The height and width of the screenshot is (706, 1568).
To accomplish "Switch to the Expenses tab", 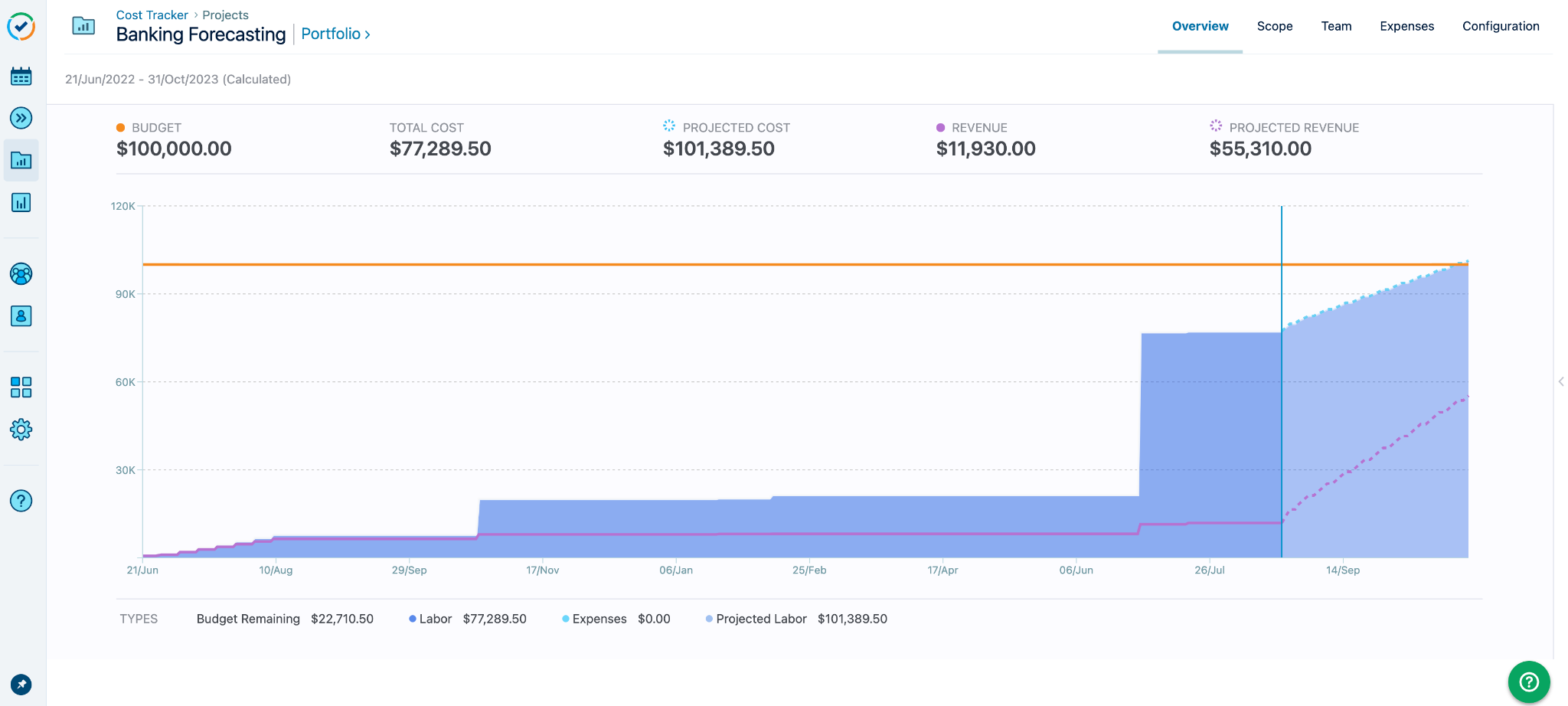I will (x=1406, y=26).
